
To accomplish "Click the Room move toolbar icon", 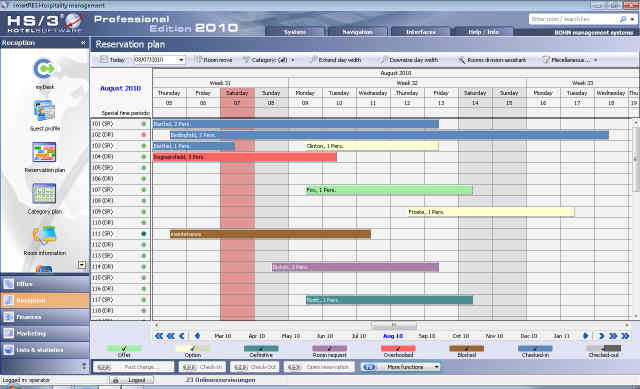I will [198, 60].
